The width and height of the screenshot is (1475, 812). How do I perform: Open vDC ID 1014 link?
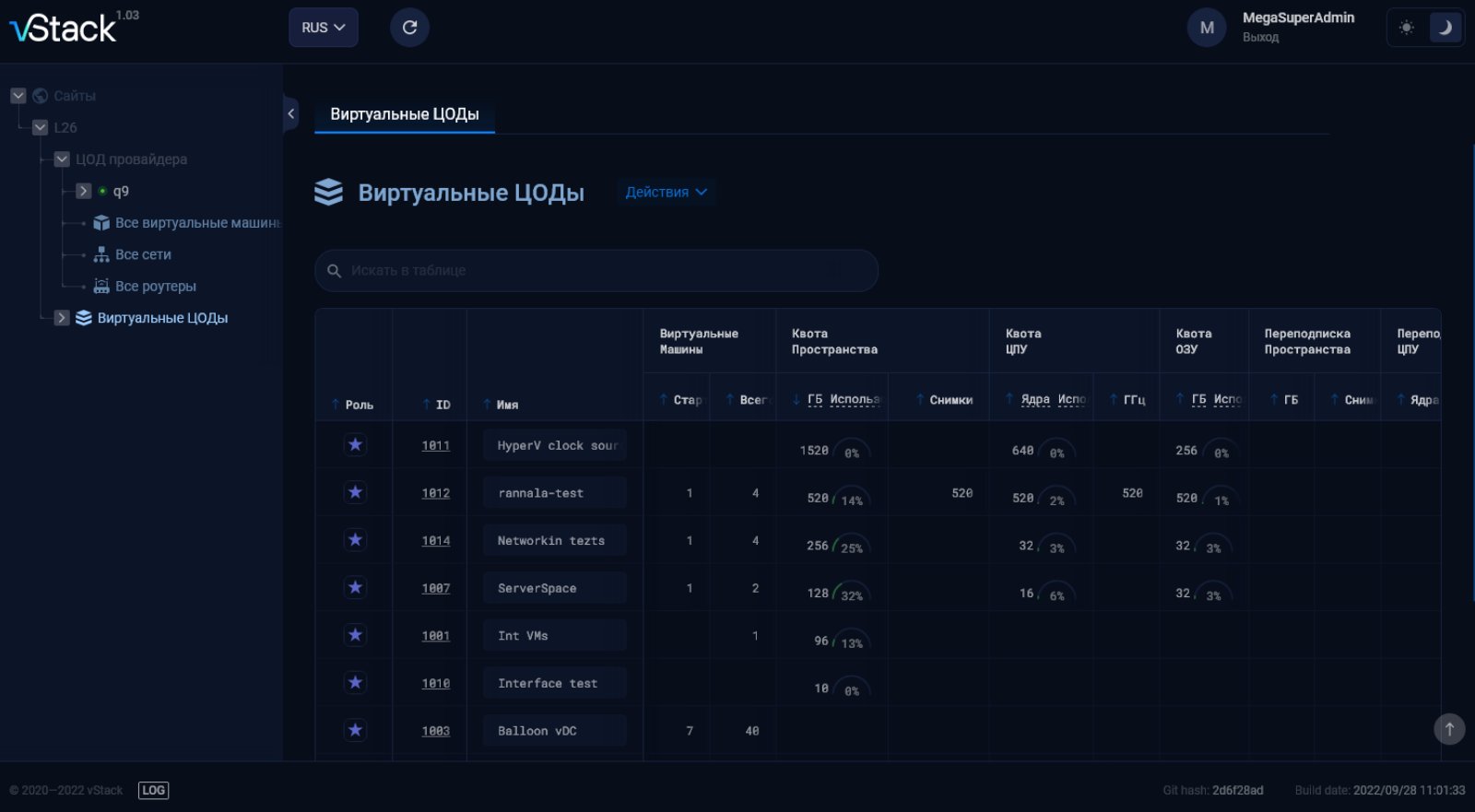tap(435, 541)
